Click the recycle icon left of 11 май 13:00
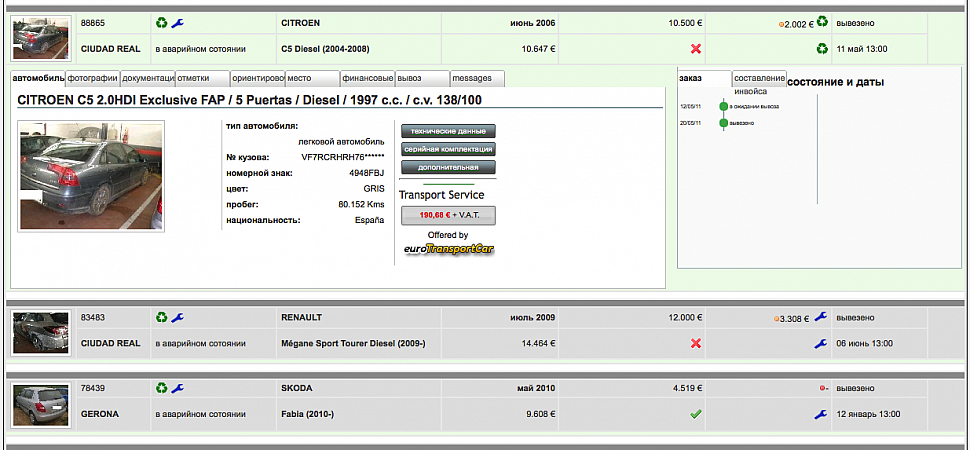Viewport: 970px width, 450px height. coord(822,48)
